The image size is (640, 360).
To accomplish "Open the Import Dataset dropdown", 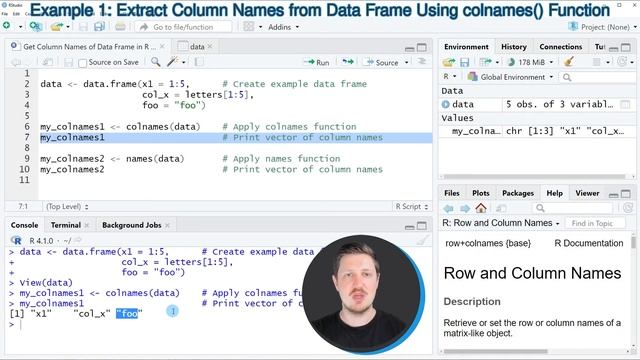I will (489, 62).
